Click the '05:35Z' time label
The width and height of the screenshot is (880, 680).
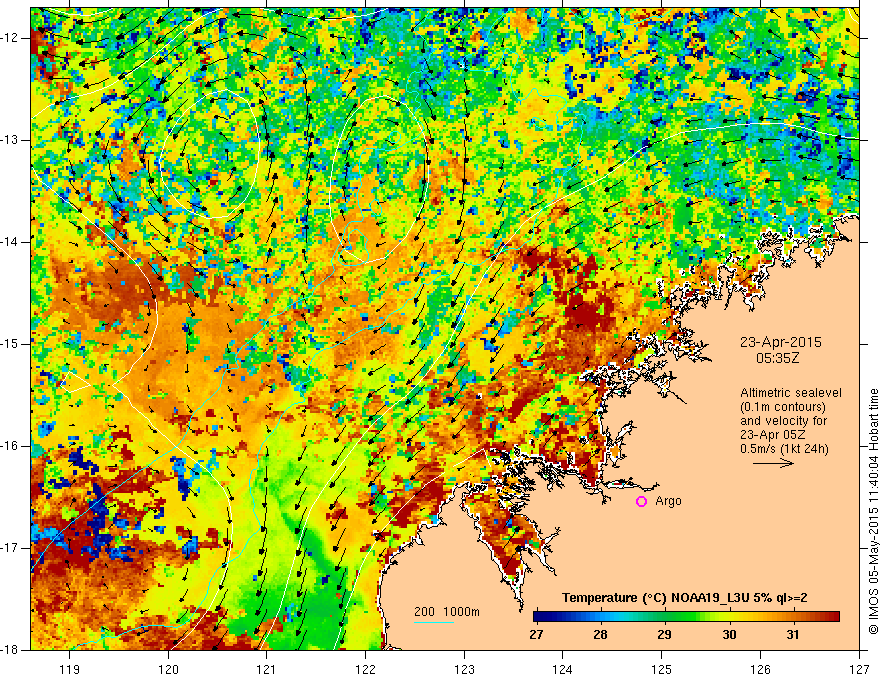(776, 355)
